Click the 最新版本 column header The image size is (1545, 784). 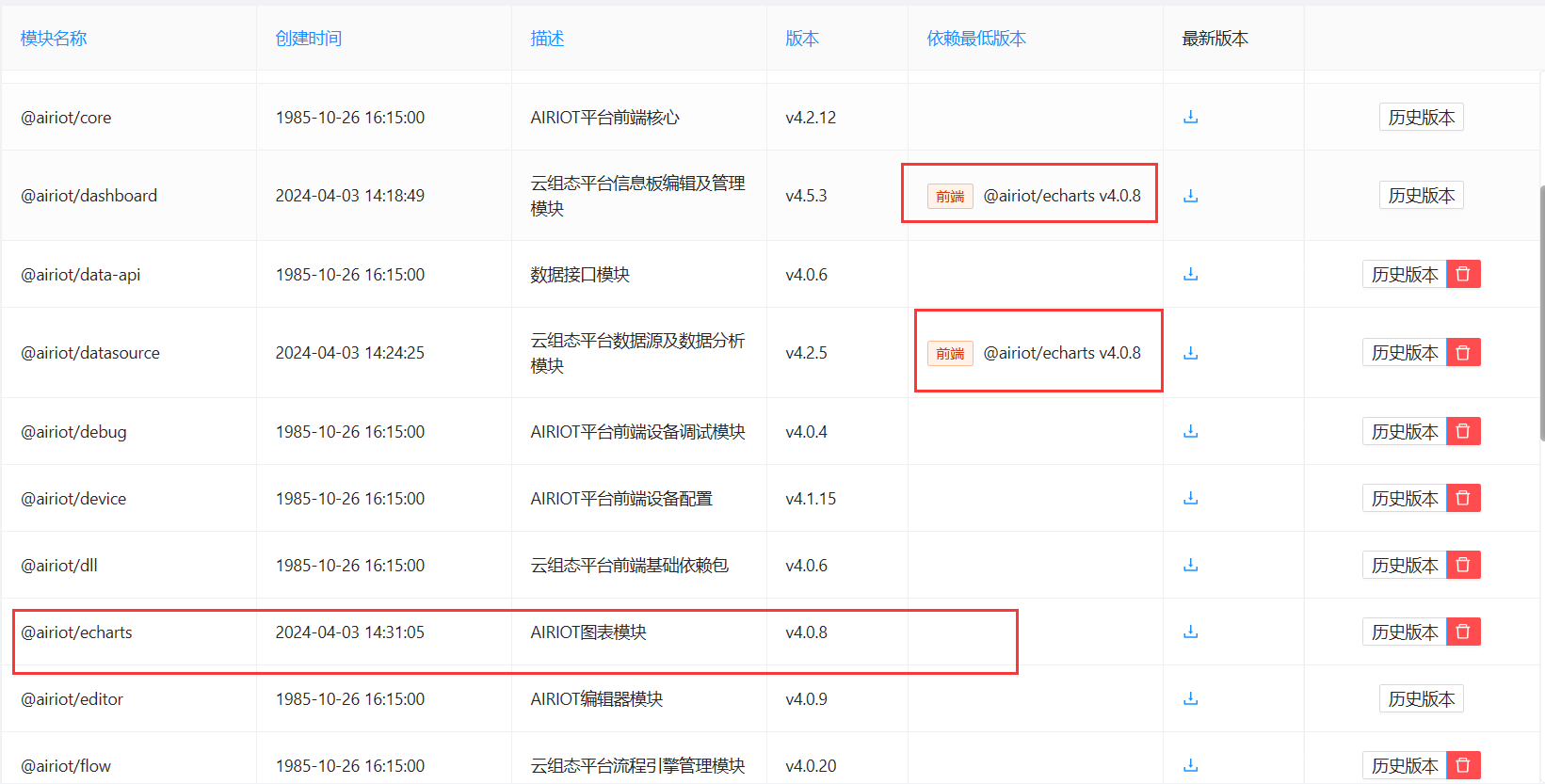1215,39
